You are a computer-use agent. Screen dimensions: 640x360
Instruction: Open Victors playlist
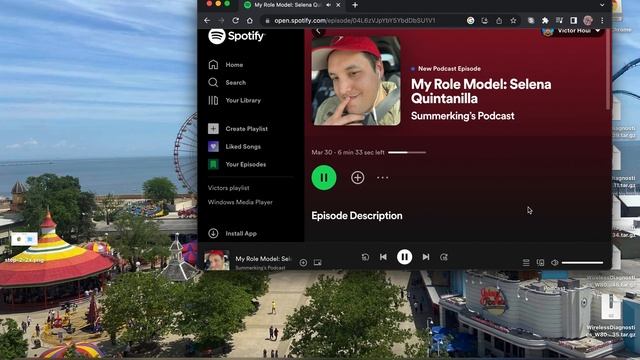click(229, 188)
